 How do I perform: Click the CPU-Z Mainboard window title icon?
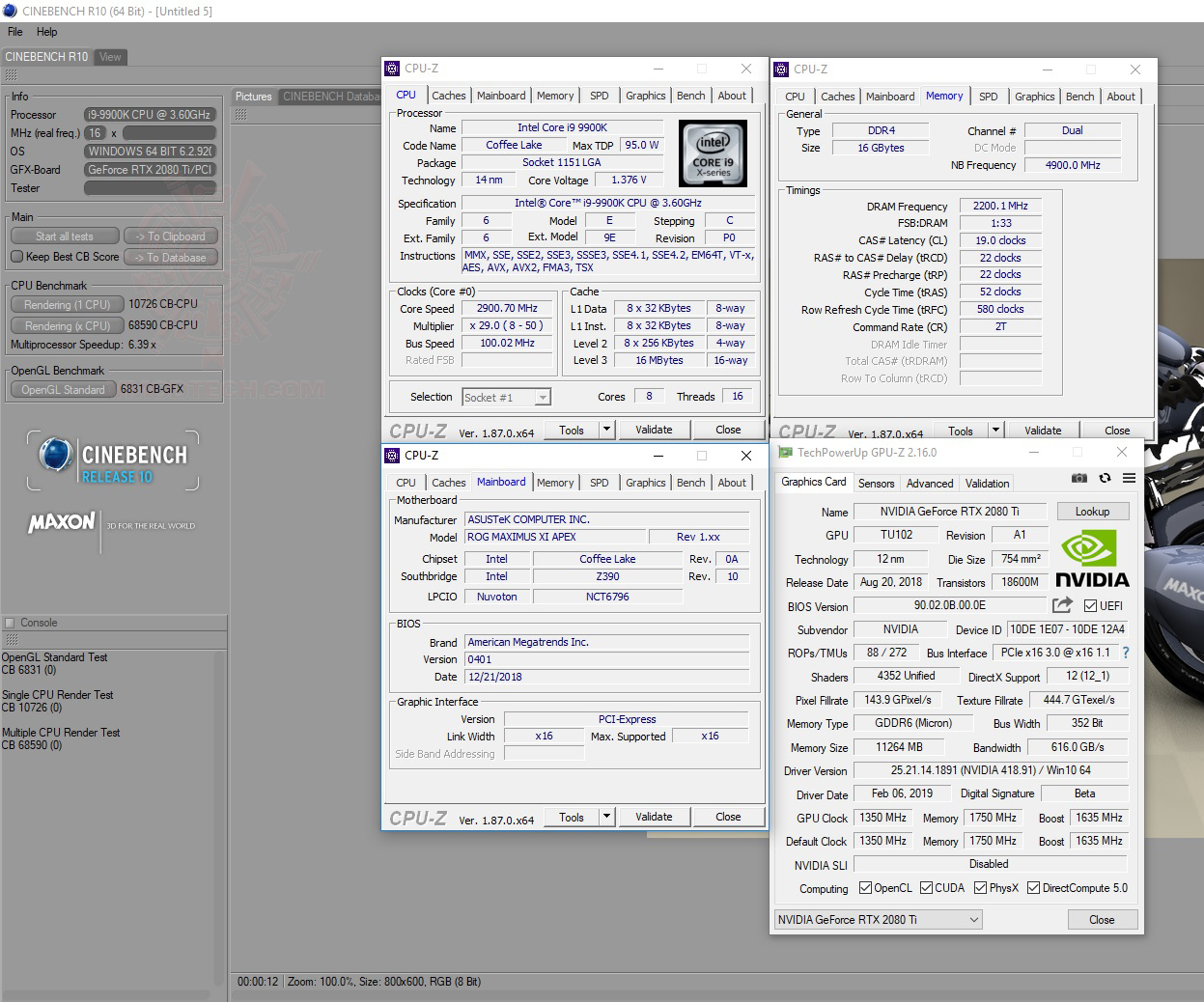click(392, 456)
